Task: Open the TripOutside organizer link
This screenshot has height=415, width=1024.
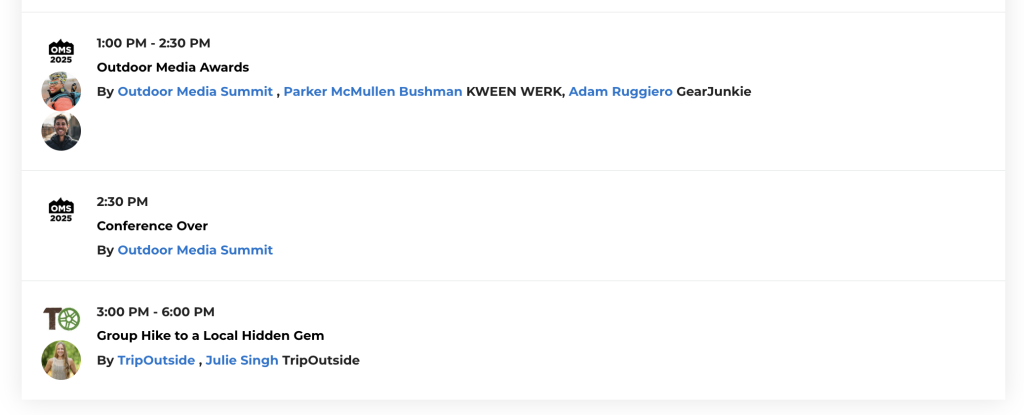Action: [156, 360]
